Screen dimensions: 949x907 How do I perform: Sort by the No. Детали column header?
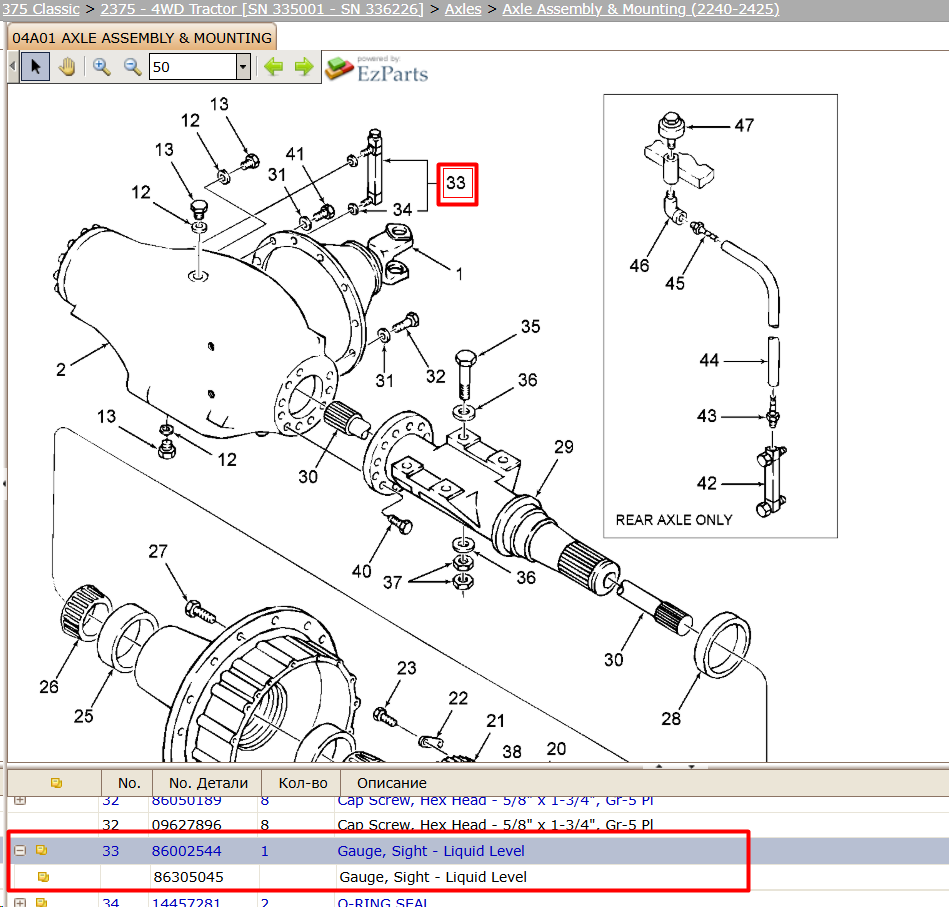pos(208,783)
